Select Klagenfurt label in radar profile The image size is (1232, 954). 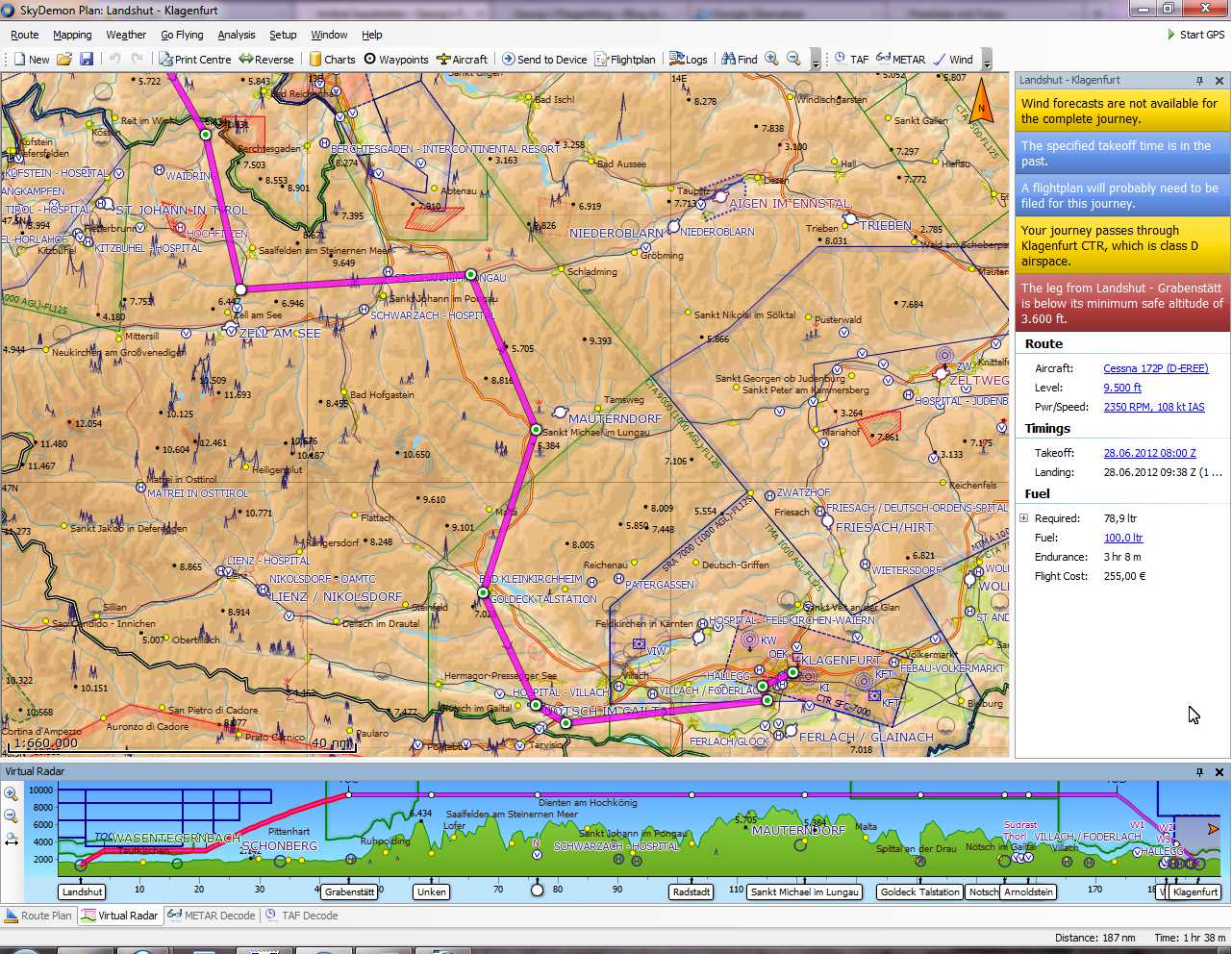coord(1195,891)
